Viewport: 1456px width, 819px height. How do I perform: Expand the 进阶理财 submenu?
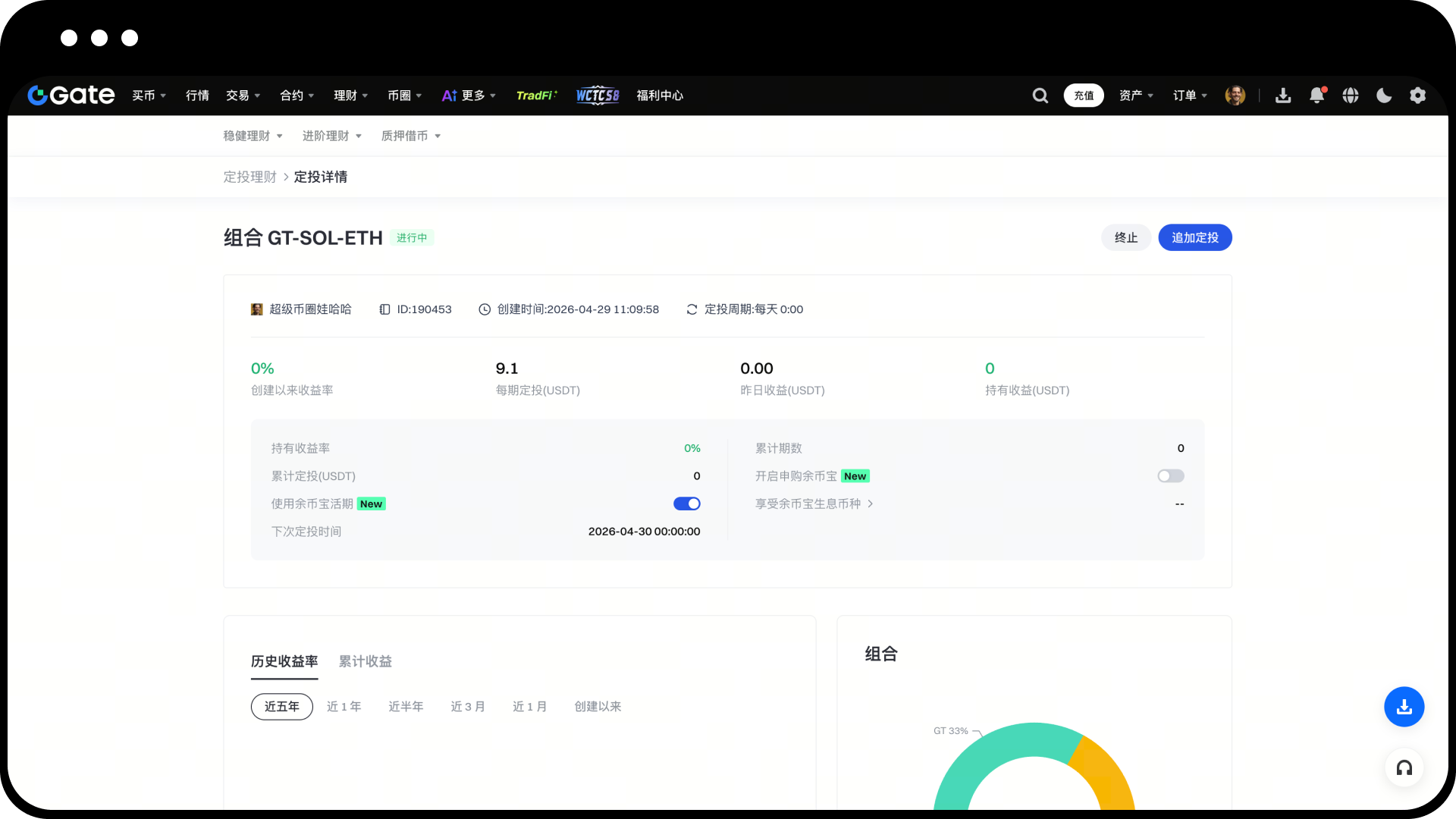tap(332, 136)
